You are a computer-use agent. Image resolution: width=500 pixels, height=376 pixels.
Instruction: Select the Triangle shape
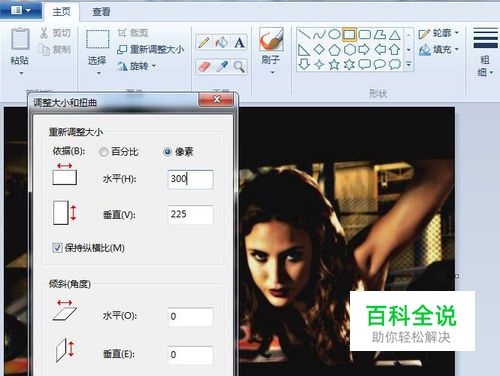395,34
